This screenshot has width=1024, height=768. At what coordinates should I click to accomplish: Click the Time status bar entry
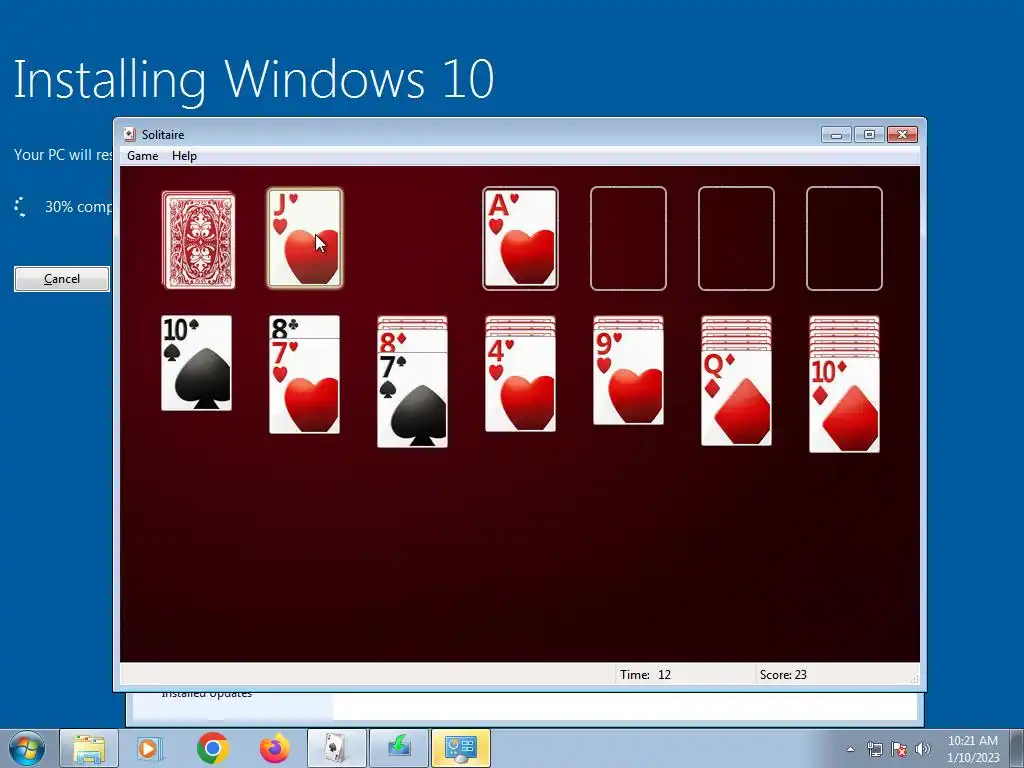(x=646, y=675)
